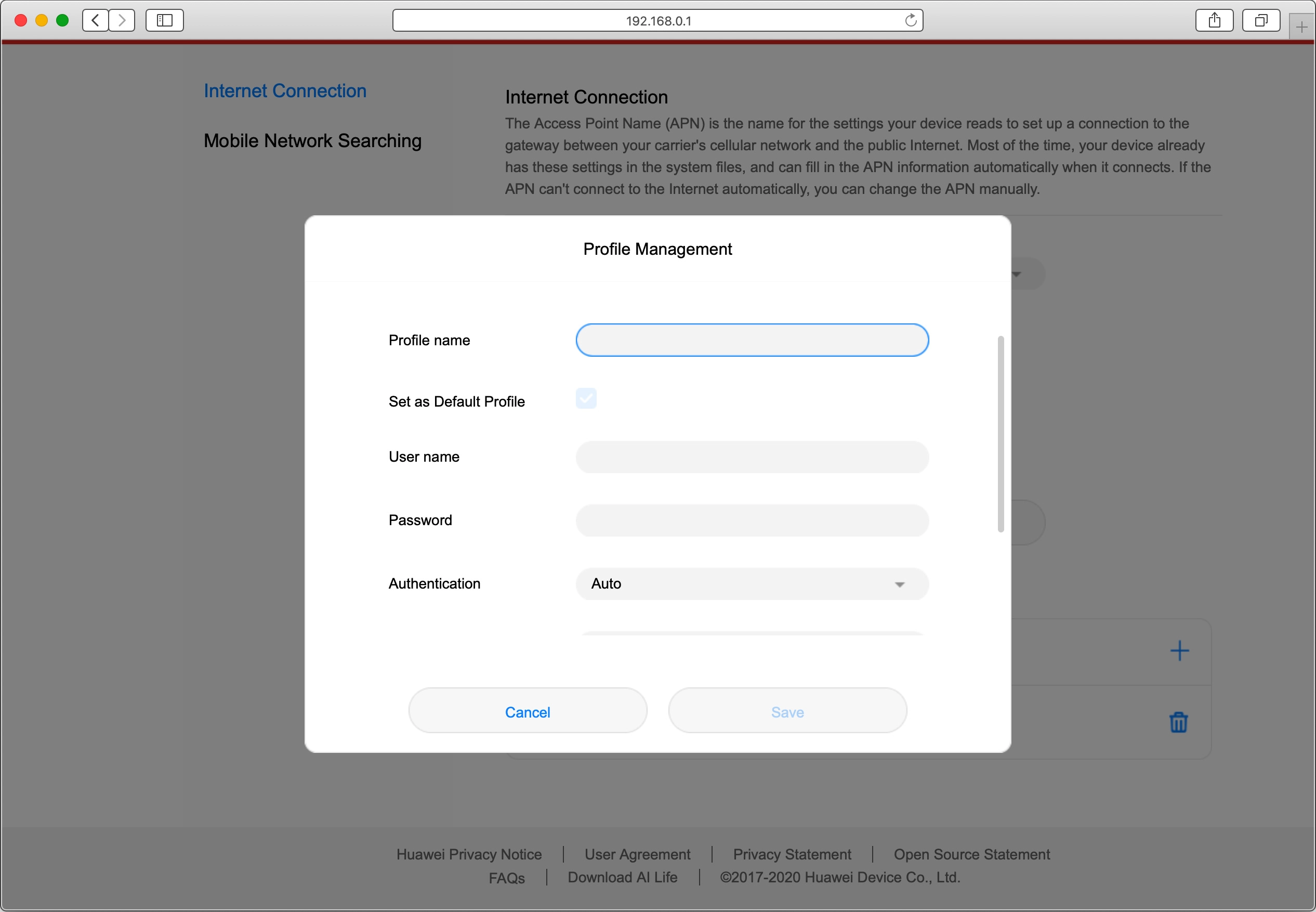Click the trash delete profile icon
This screenshot has height=912, width=1316.
pyautogui.click(x=1178, y=722)
